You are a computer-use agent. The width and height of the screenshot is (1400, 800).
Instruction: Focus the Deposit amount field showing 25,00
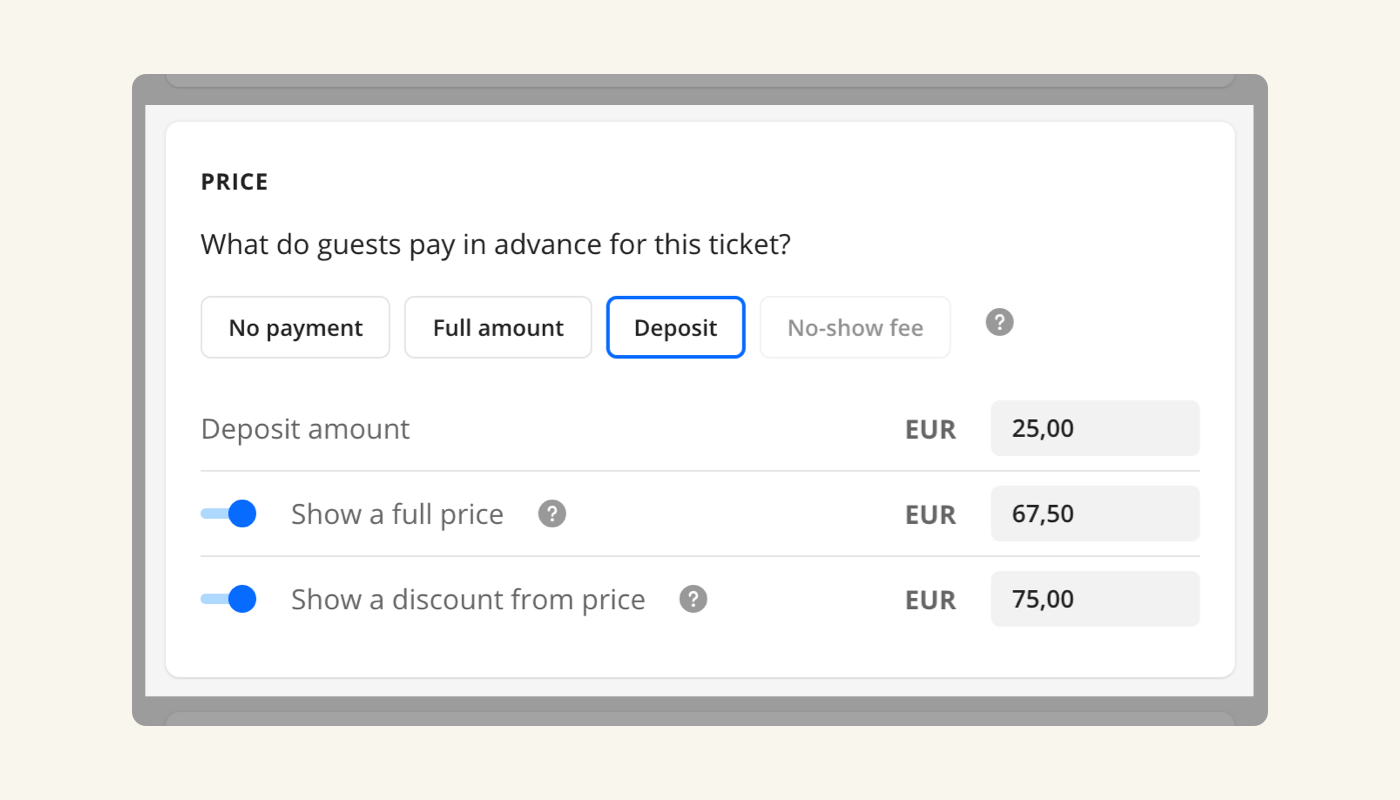1095,429
